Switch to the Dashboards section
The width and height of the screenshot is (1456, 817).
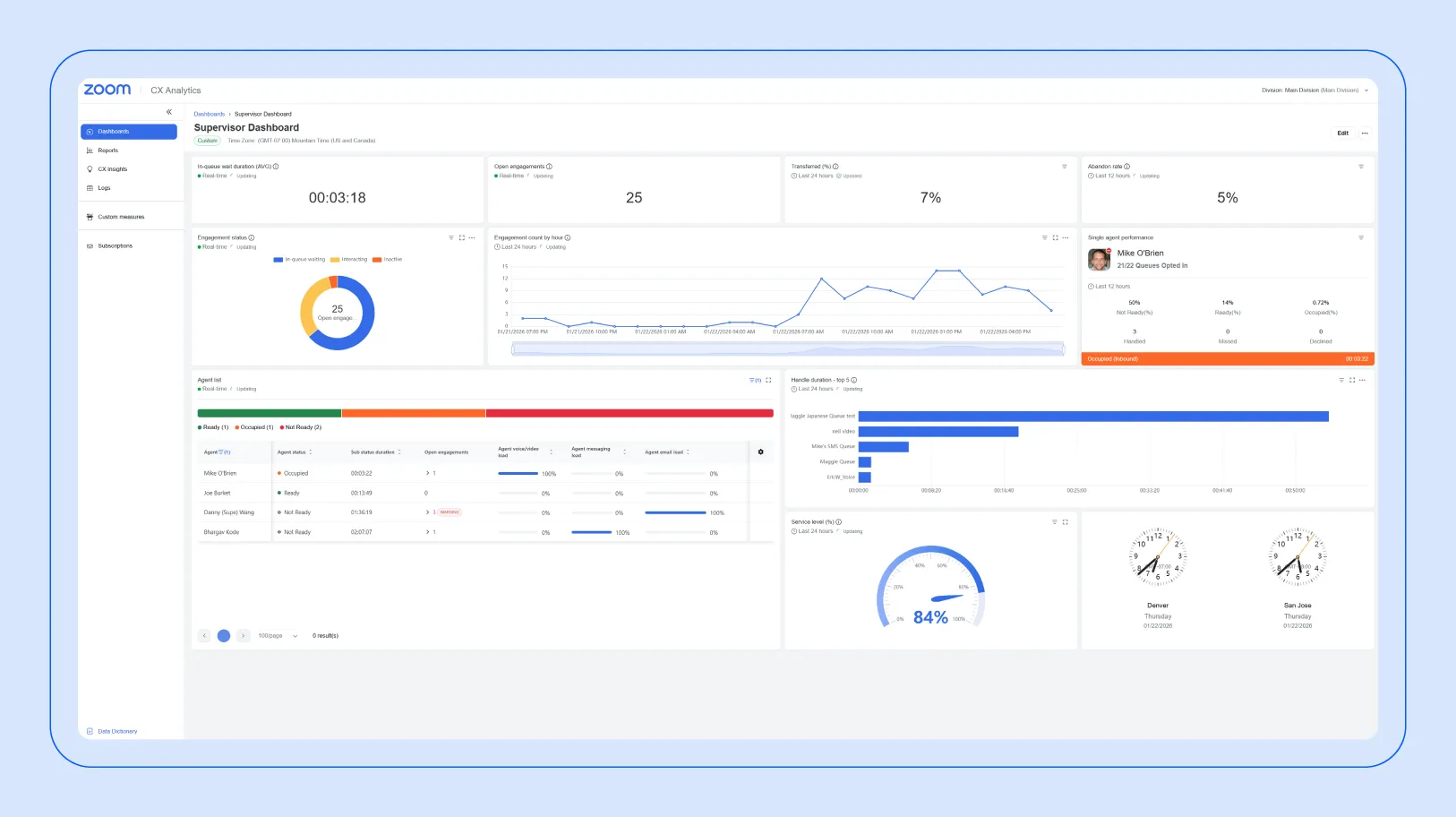coord(112,132)
